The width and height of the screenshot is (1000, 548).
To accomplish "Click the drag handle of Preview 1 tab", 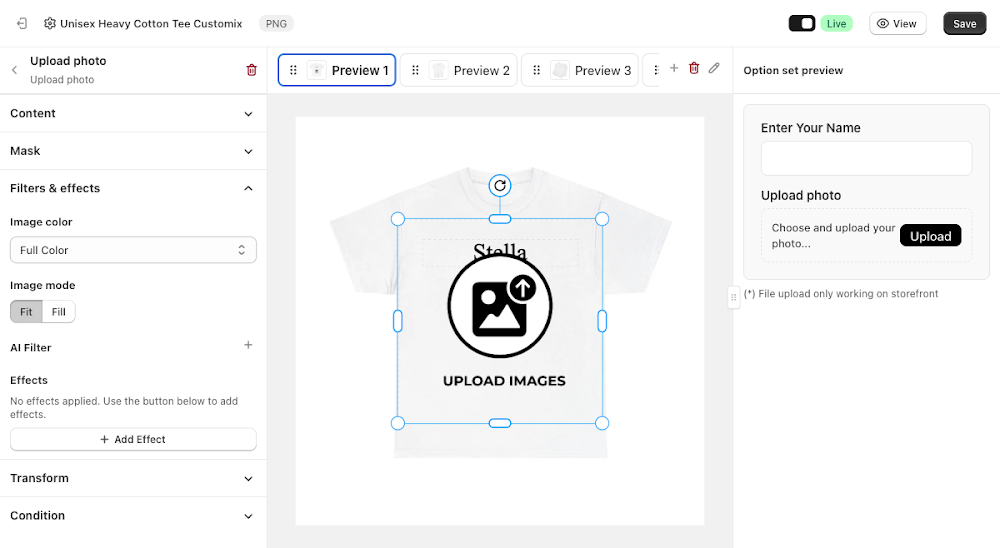I will click(x=293, y=70).
